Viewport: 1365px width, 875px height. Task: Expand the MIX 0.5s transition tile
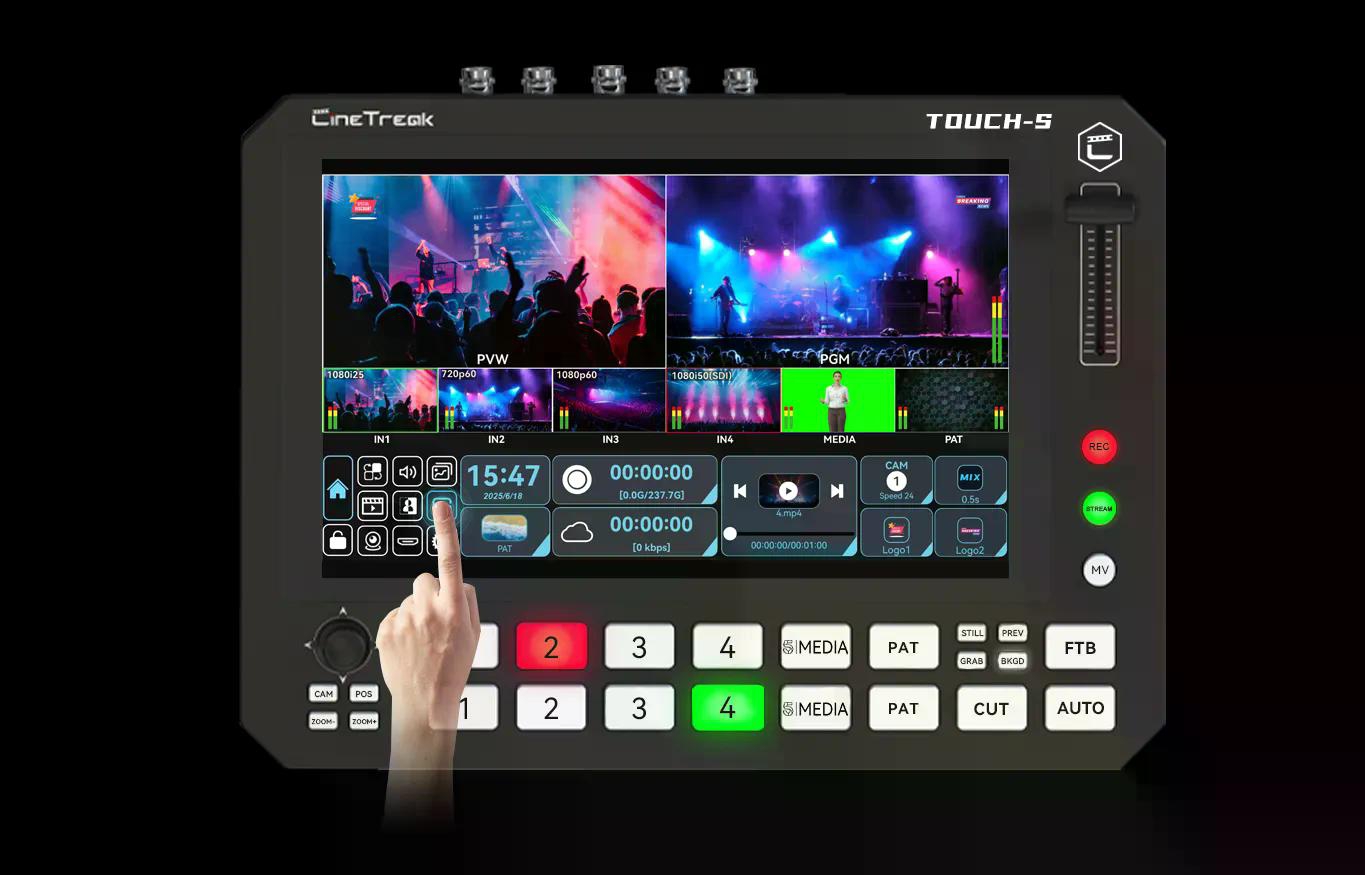[970, 481]
